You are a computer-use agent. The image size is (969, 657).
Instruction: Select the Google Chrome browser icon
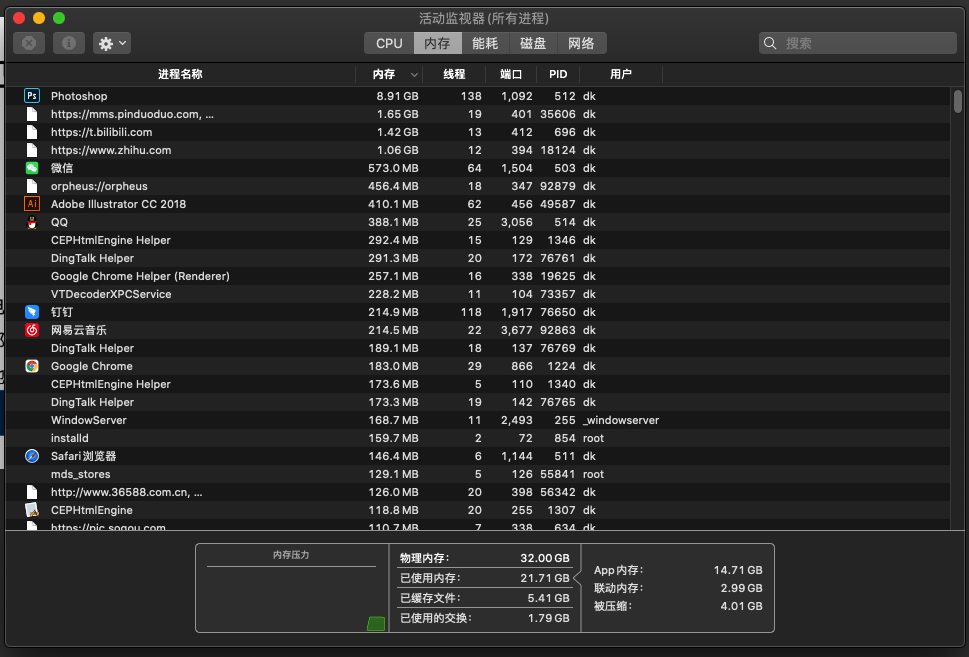[x=31, y=366]
